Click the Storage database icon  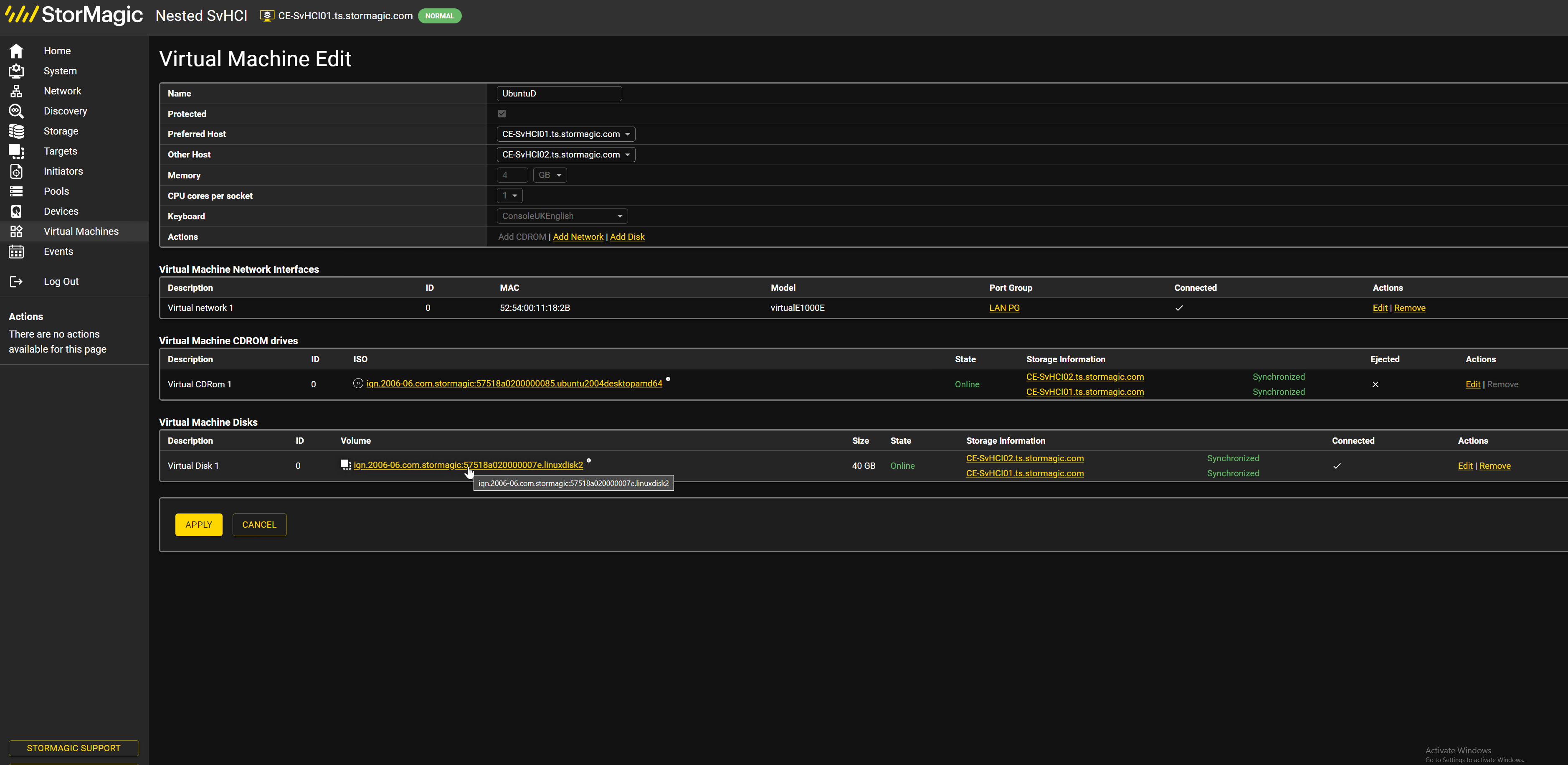pos(16,132)
